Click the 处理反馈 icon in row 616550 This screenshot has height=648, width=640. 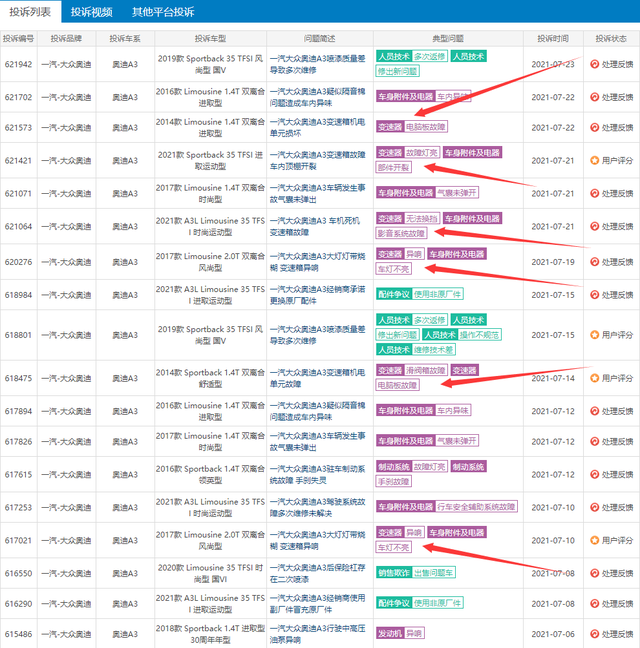[x=594, y=574]
